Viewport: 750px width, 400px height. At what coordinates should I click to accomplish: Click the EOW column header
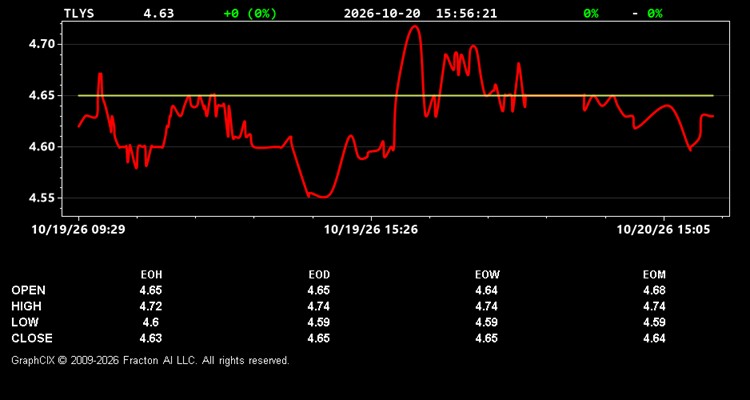487,275
